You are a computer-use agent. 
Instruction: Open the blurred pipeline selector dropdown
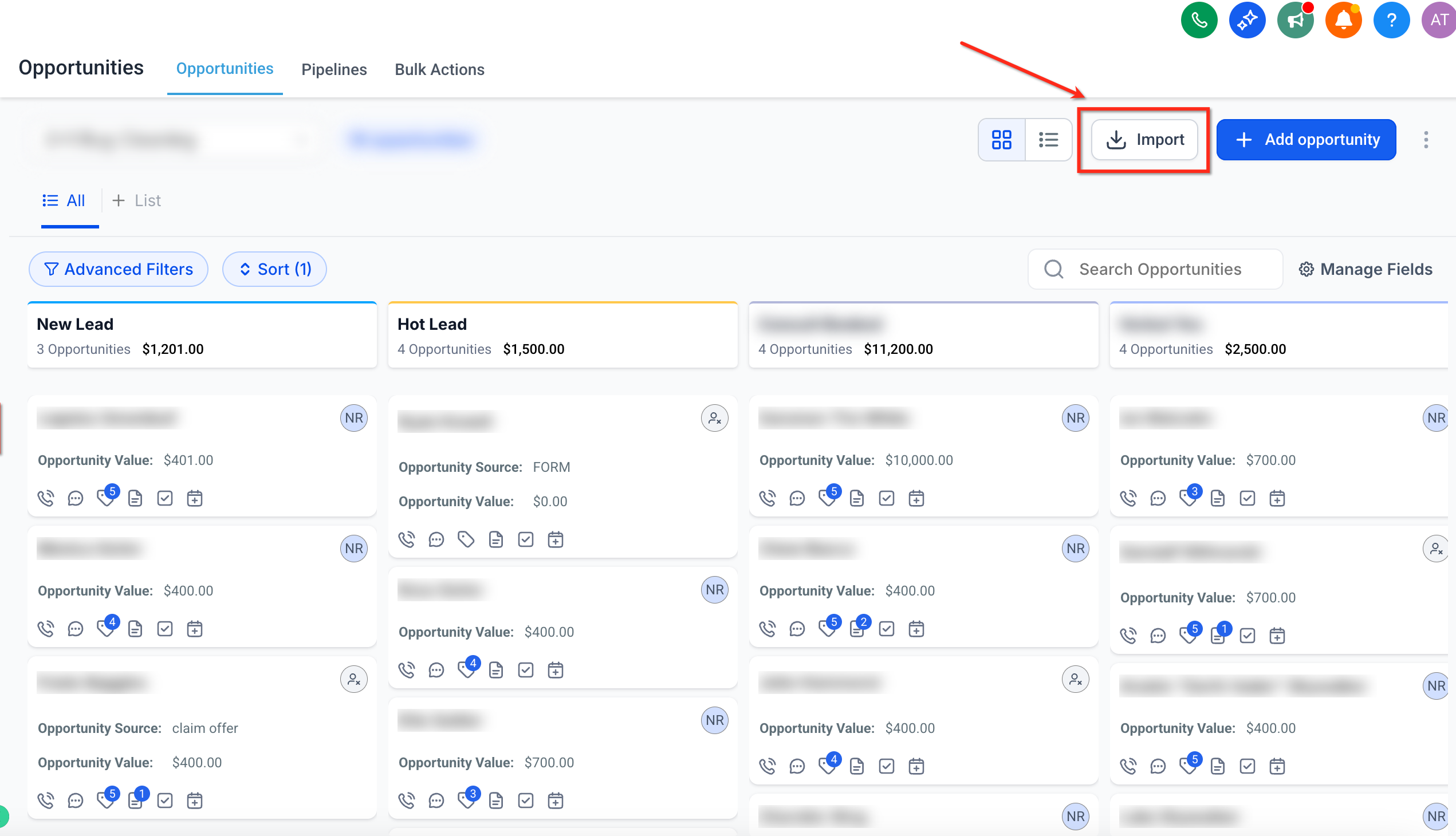[x=175, y=140]
